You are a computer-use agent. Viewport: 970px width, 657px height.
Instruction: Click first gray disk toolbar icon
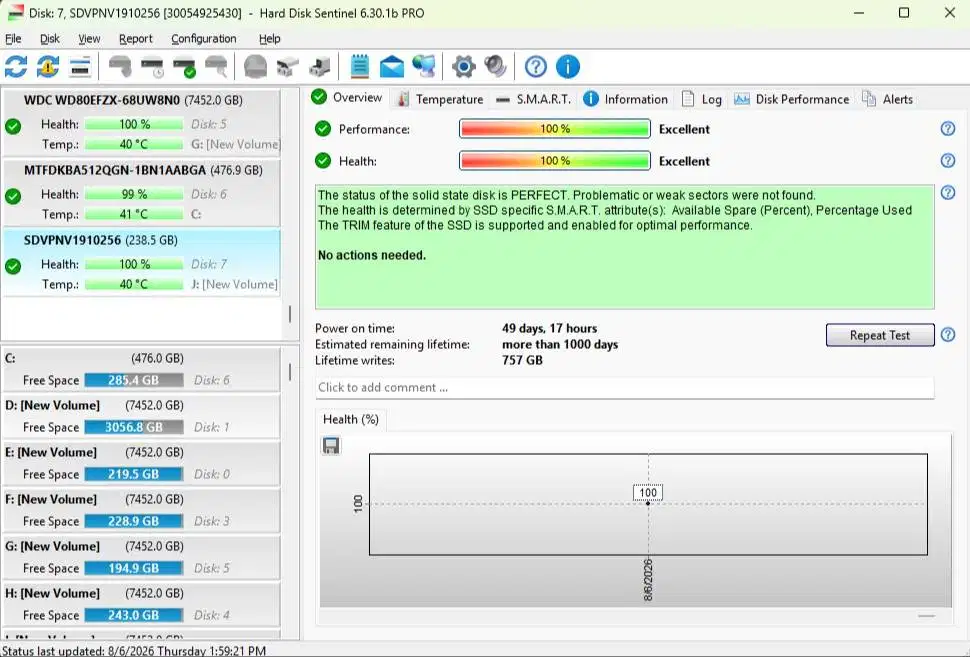120,66
